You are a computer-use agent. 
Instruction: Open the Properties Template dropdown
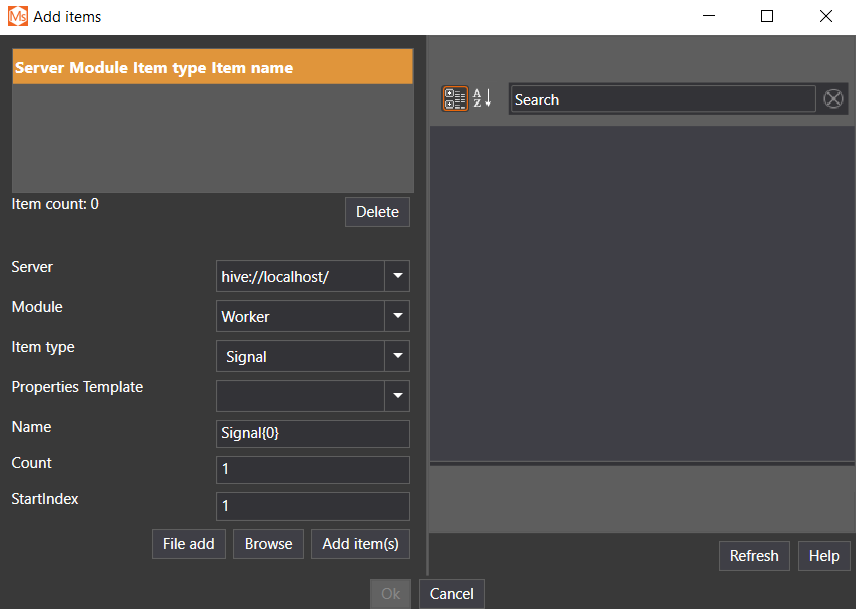(x=397, y=396)
